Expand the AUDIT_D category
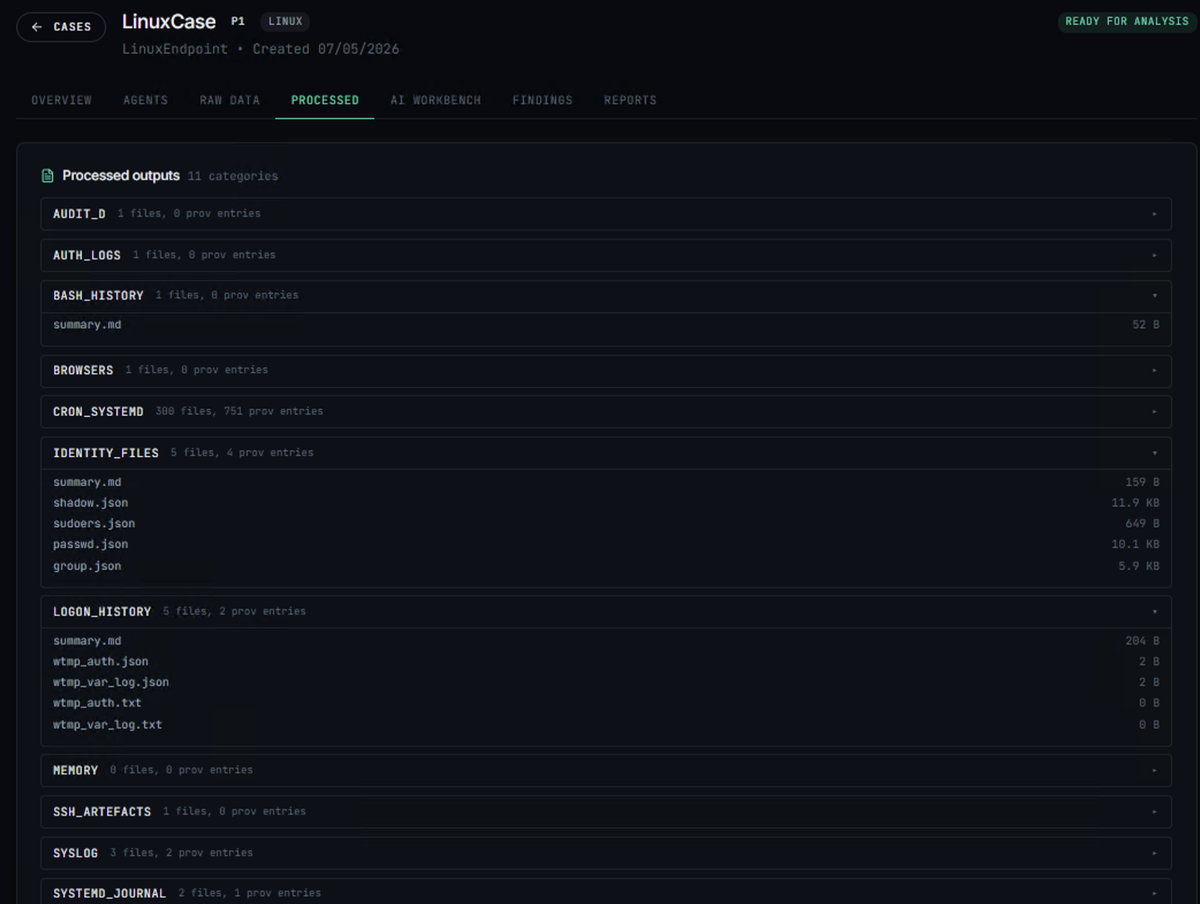The image size is (1200, 904). tap(606, 214)
